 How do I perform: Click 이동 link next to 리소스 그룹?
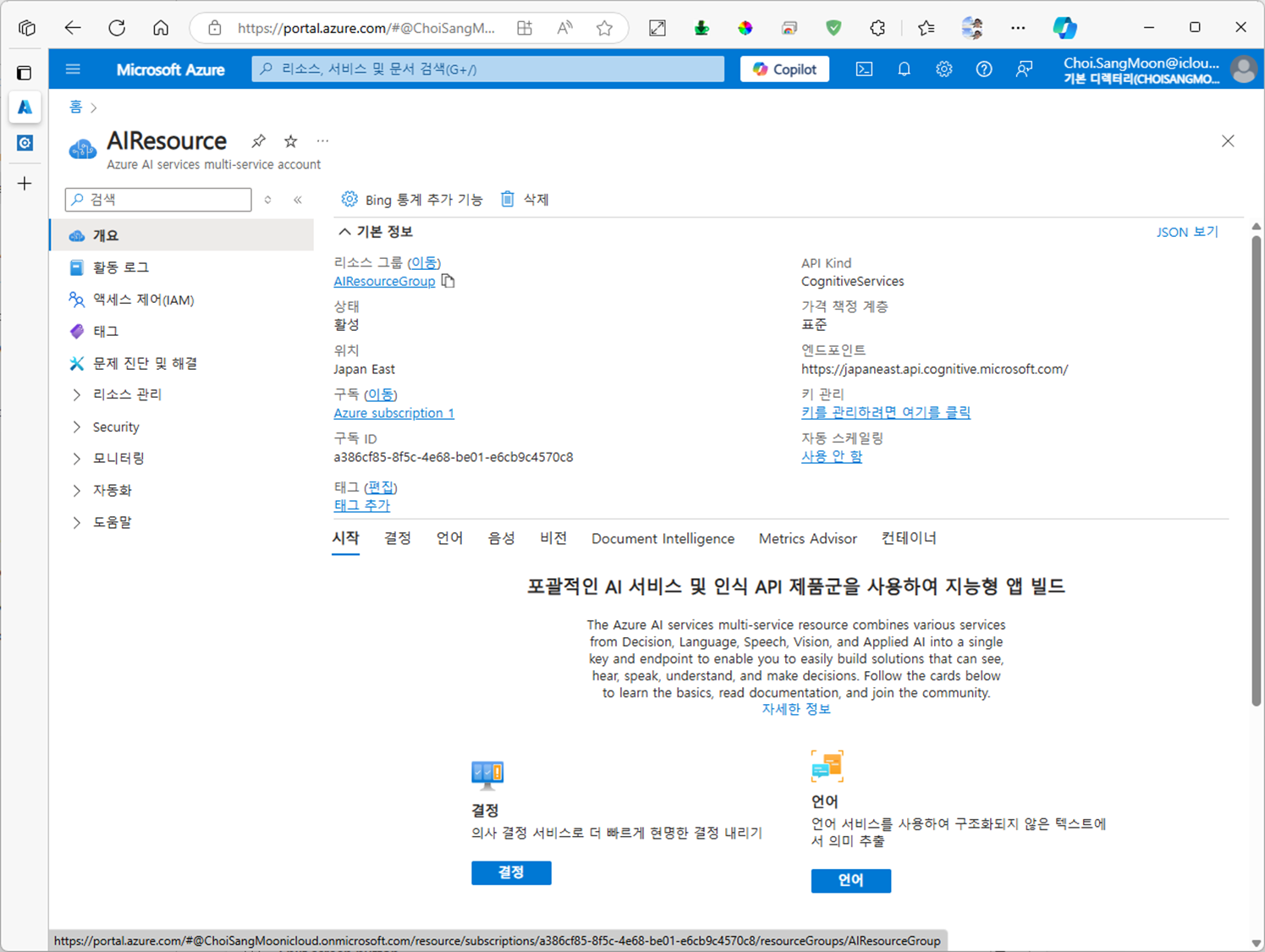coord(423,262)
